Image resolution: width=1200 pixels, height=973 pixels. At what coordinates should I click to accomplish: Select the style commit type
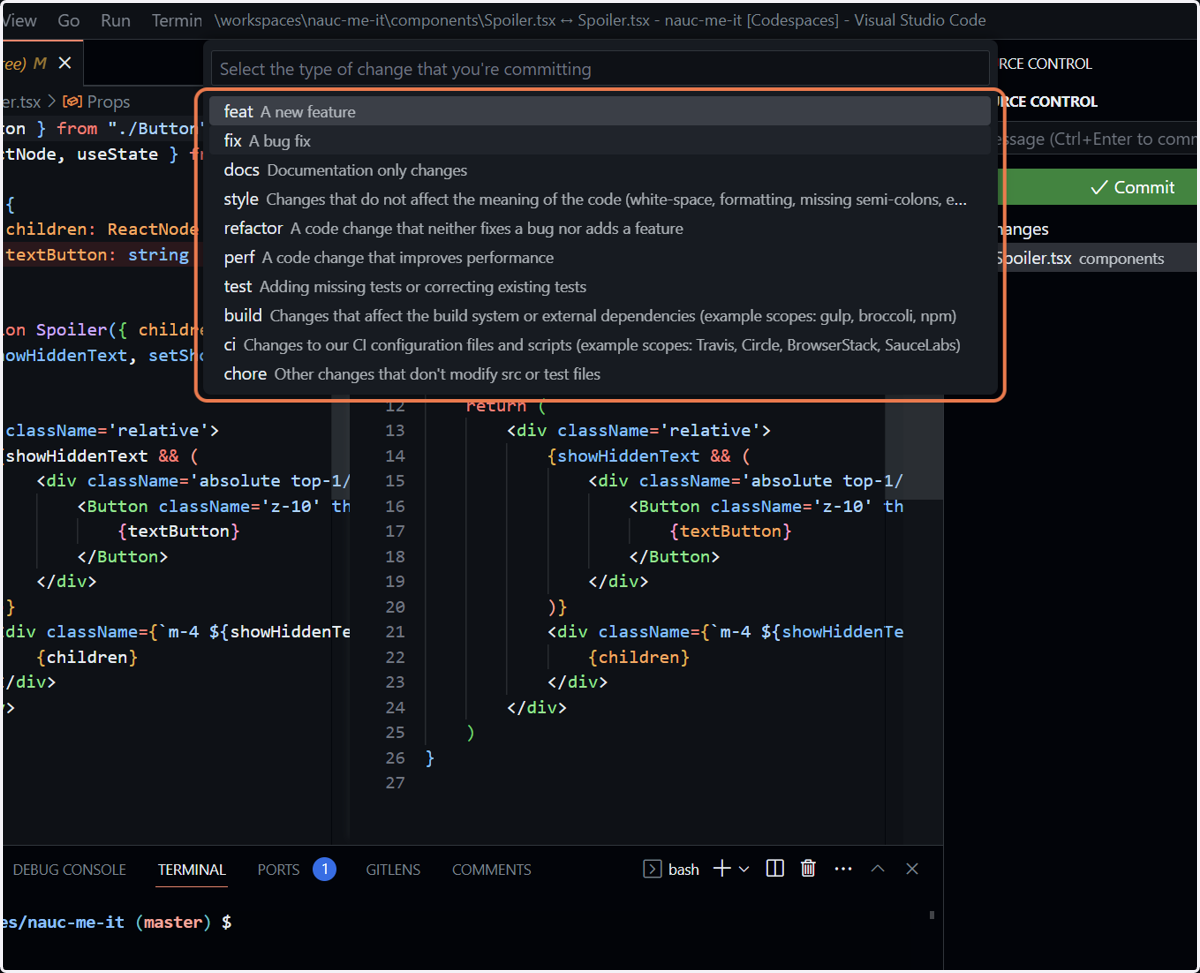[x=599, y=199]
